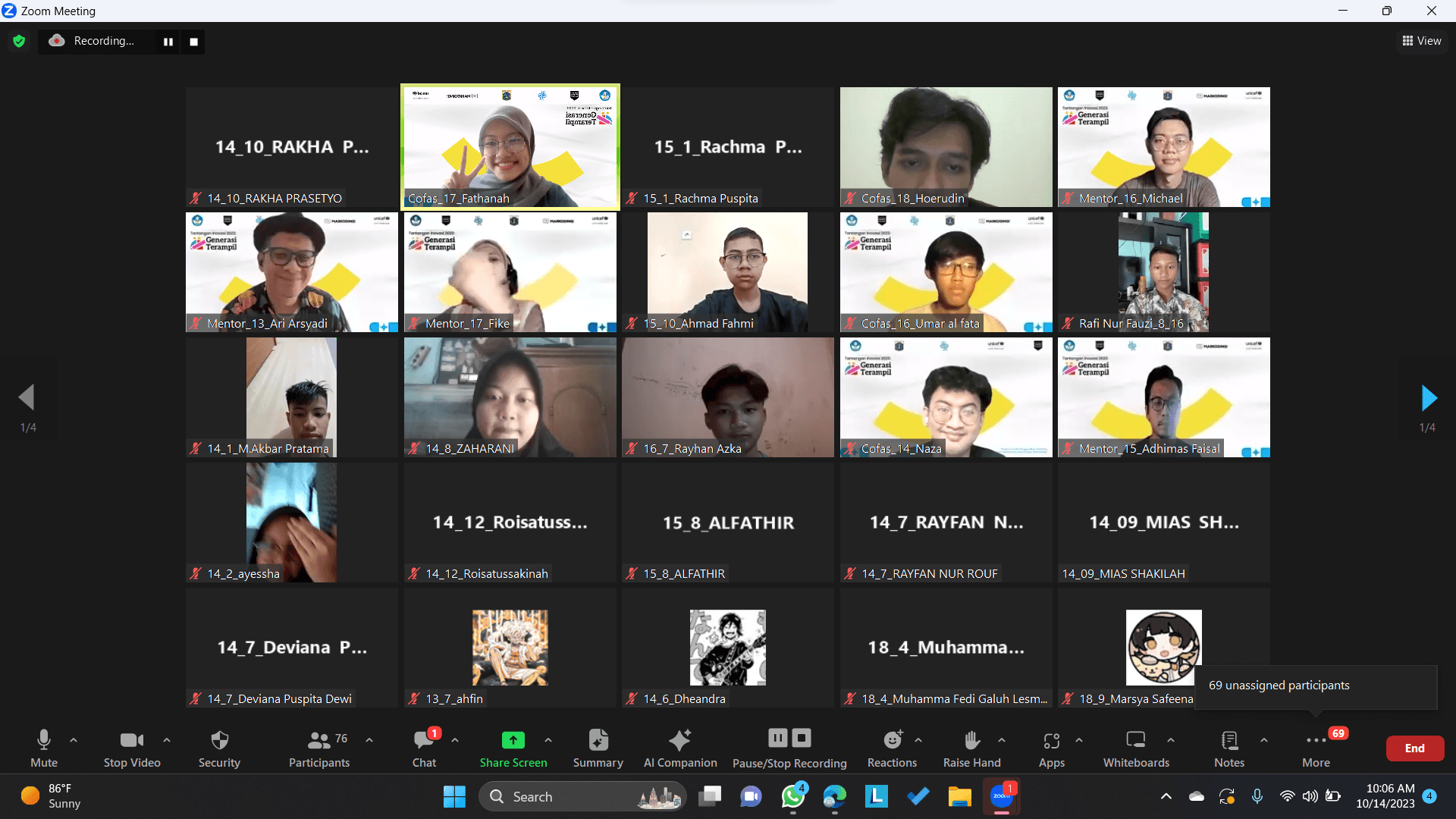Open the More options menu
The height and width of the screenshot is (819, 1456).
click(x=1316, y=741)
